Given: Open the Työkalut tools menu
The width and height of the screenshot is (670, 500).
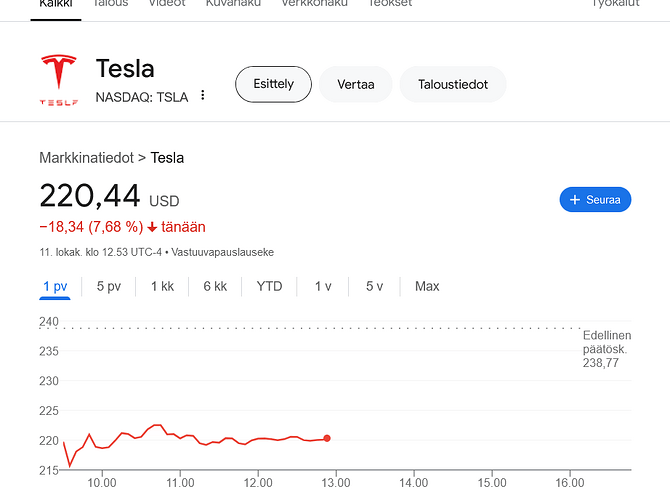Looking at the screenshot, I should tap(615, 3).
